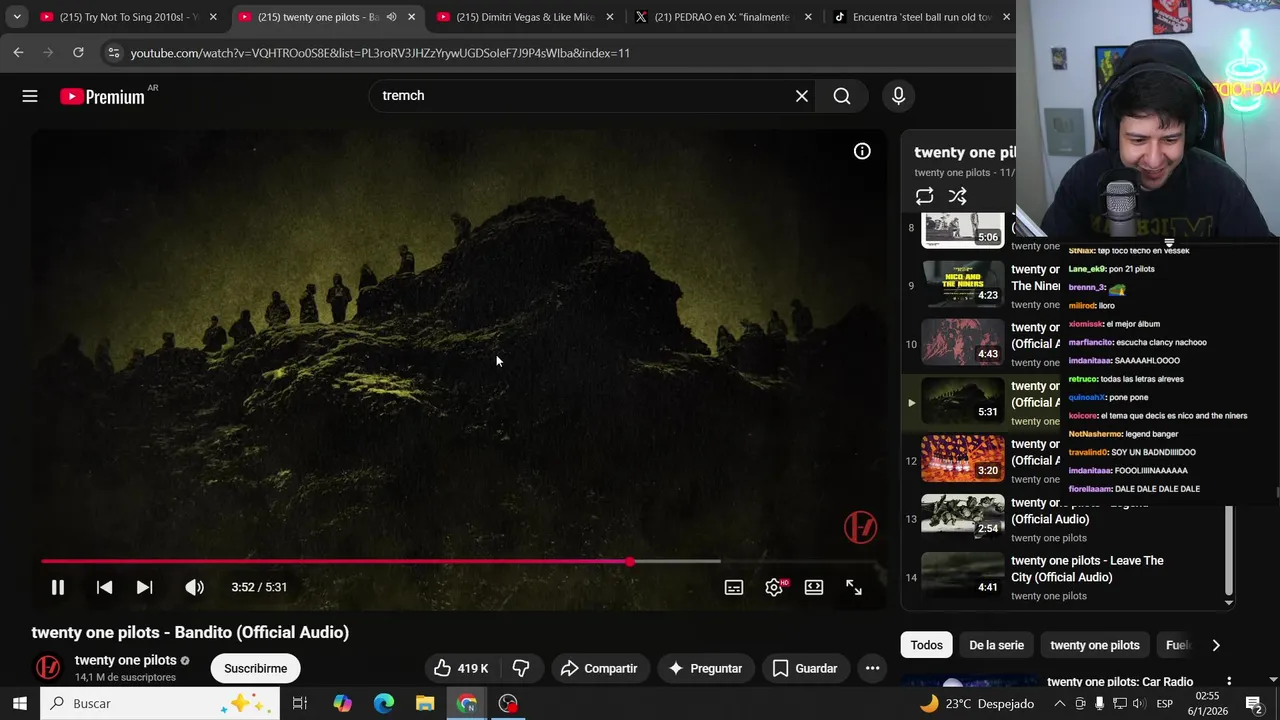Enter fullscreen mode in the player
Image resolution: width=1280 pixels, height=720 pixels.
[x=854, y=587]
